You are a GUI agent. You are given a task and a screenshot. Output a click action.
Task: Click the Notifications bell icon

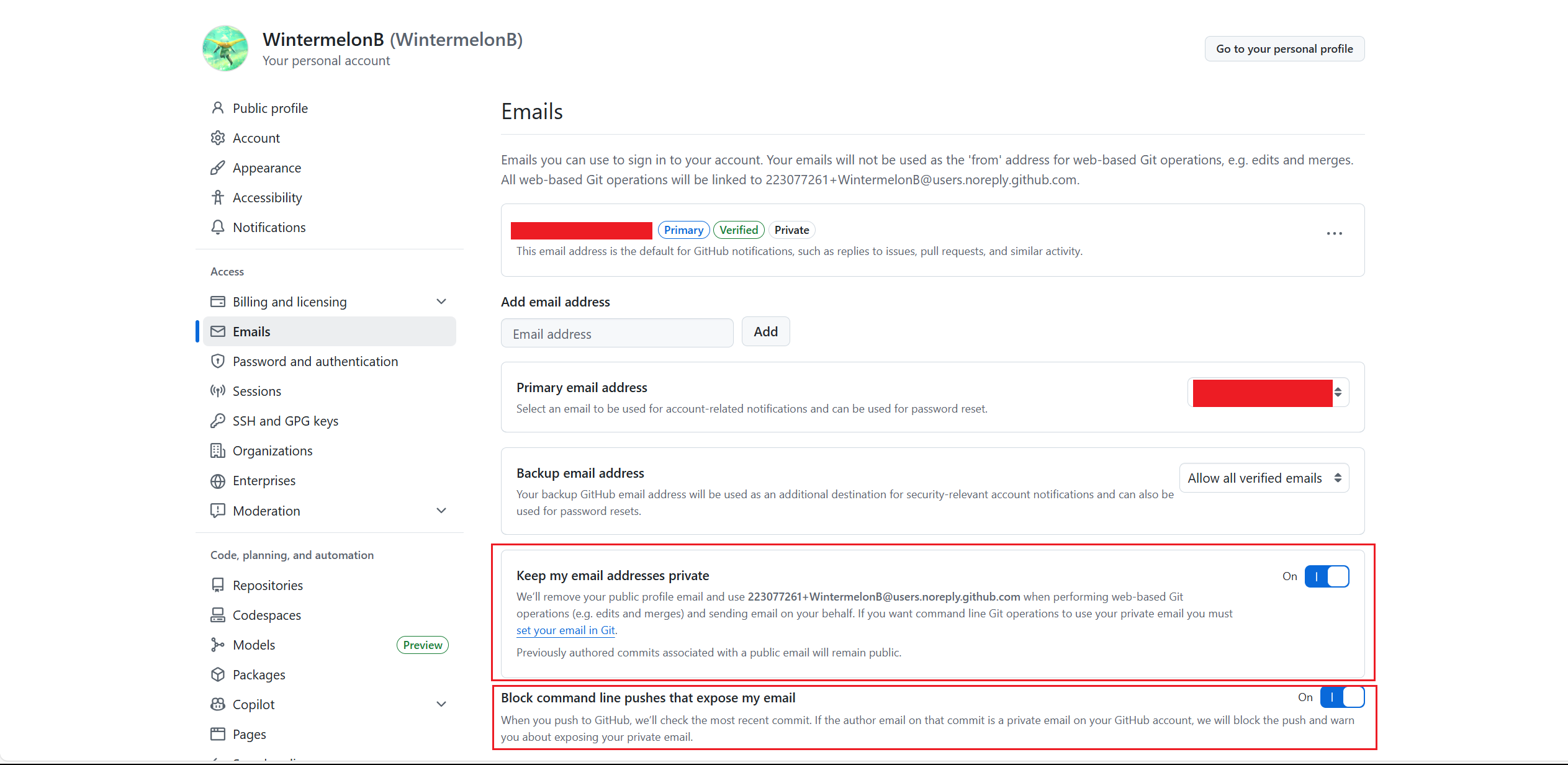click(217, 227)
